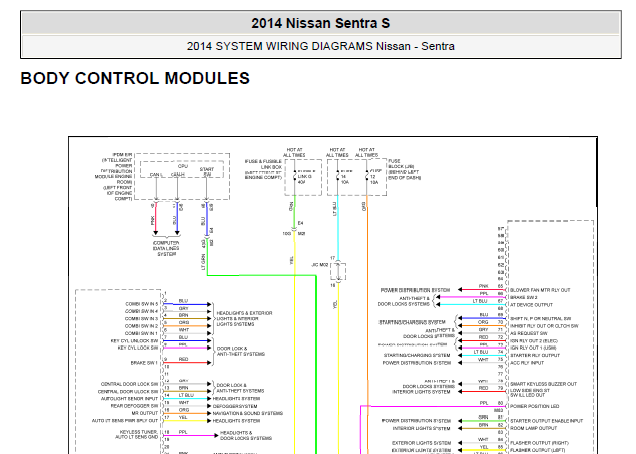Click 'NAVIGATION & SOUND SYSTEMS' label
636x454 pixels.
(x=248, y=413)
